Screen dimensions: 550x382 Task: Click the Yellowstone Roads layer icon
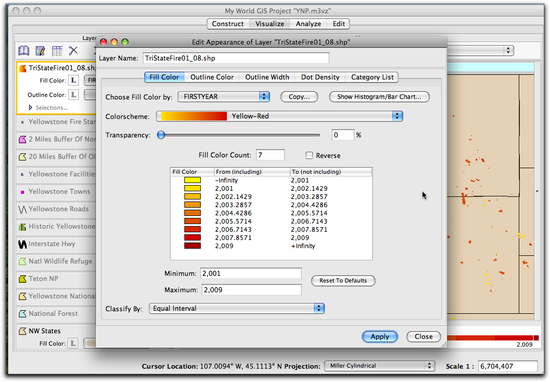click(x=22, y=209)
